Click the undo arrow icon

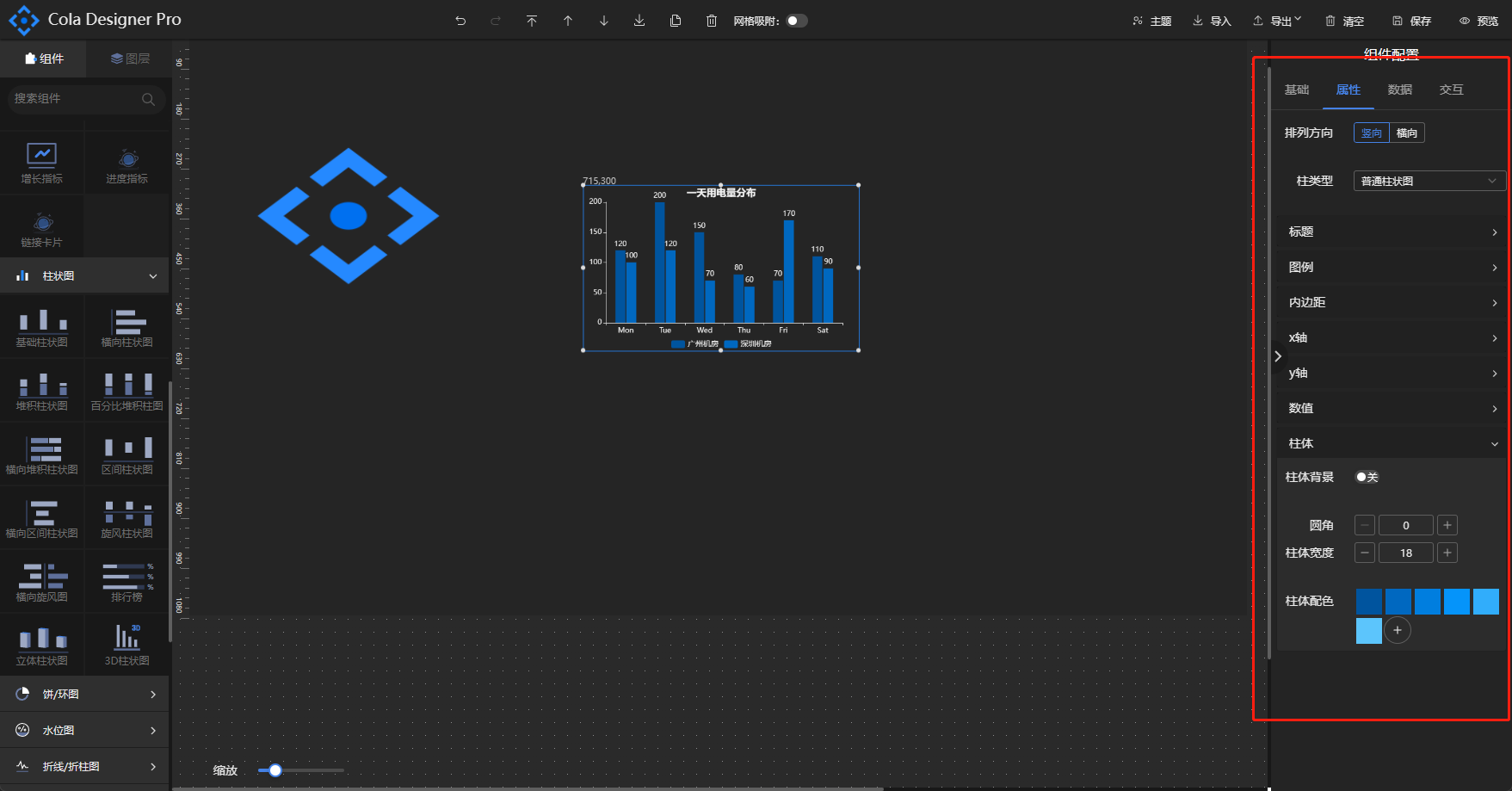(460, 21)
